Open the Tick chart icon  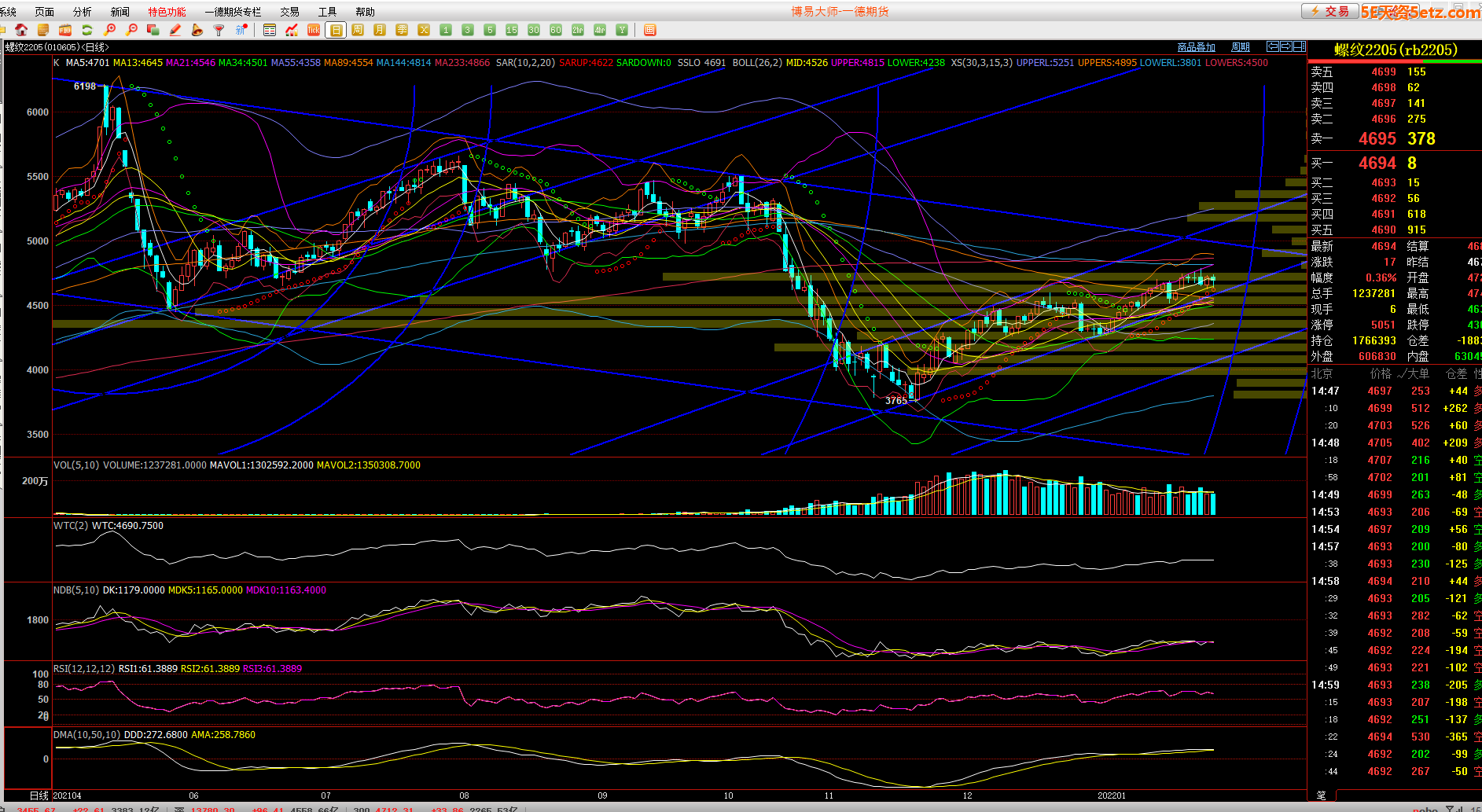[x=314, y=30]
